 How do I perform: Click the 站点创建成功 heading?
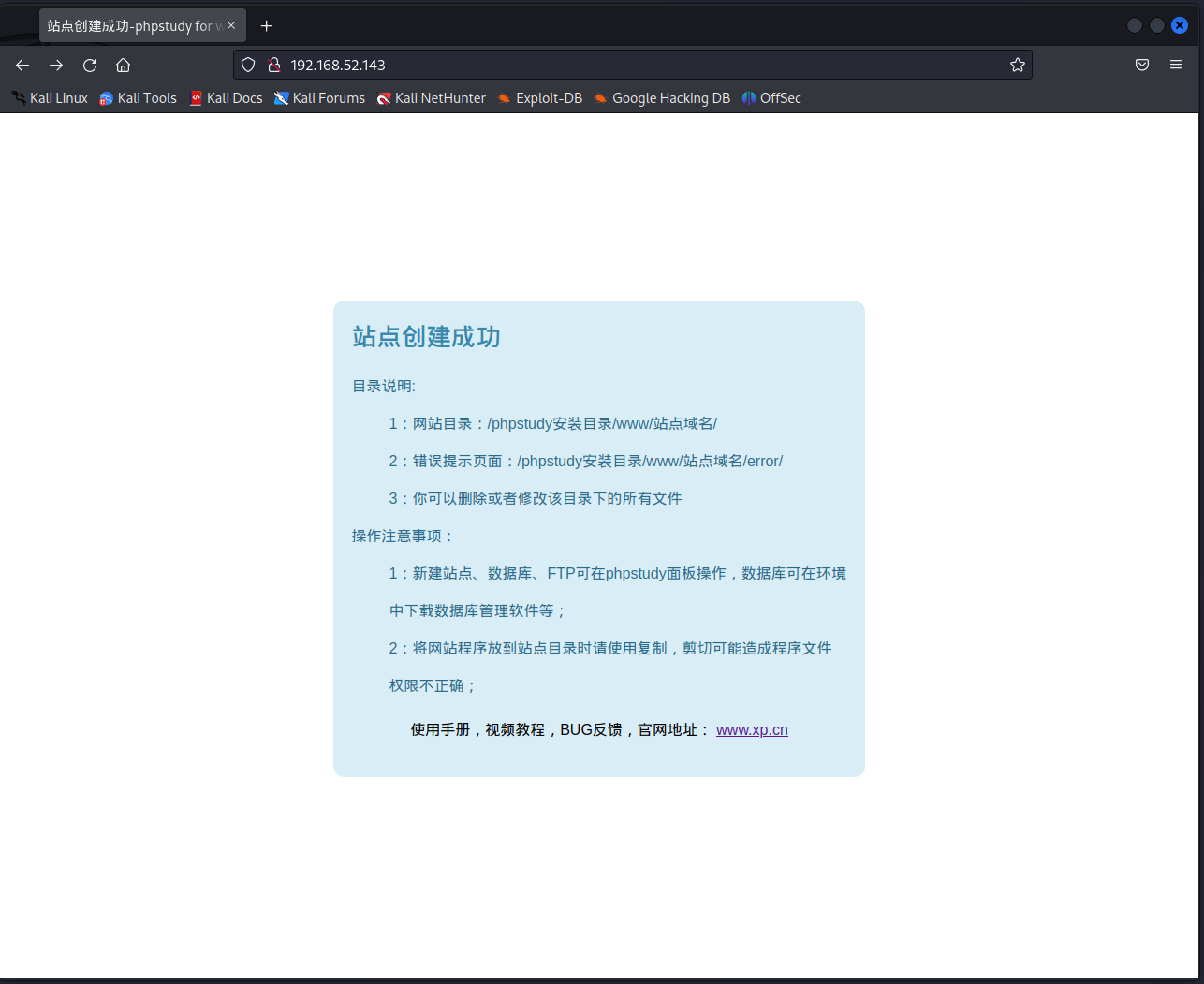426,337
